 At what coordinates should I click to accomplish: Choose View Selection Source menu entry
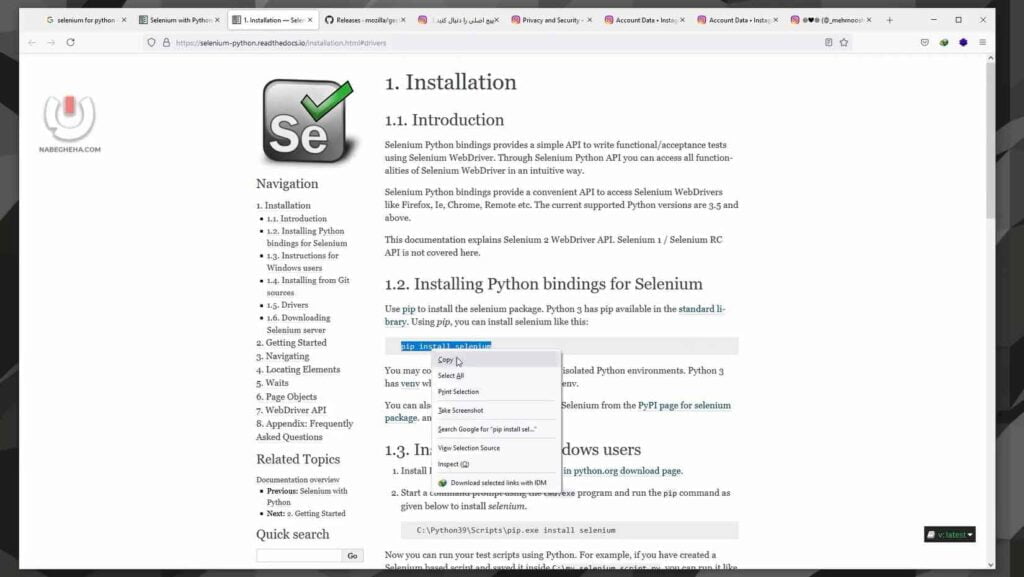tap(496, 448)
